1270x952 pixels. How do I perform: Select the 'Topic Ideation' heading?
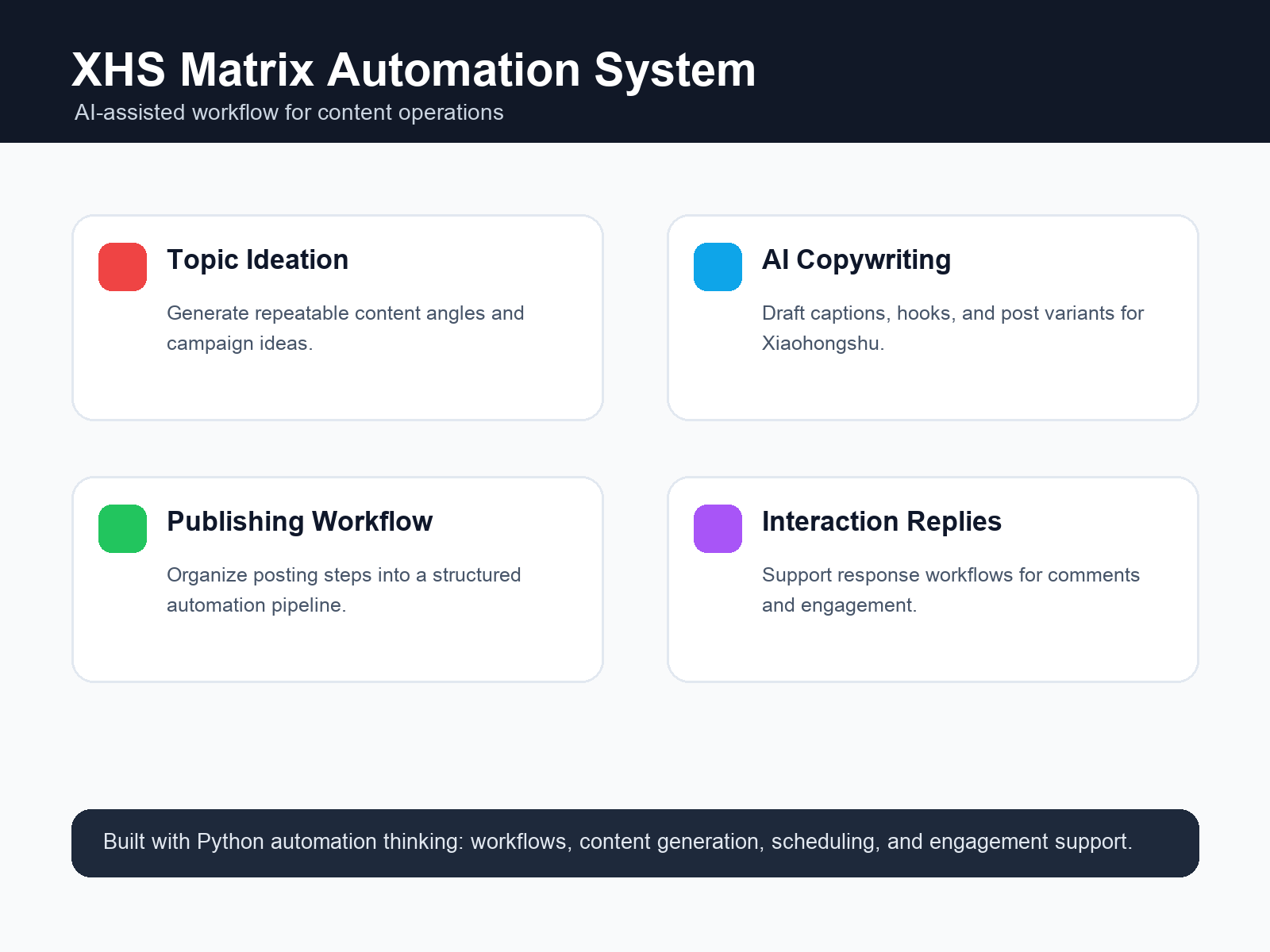coord(257,260)
